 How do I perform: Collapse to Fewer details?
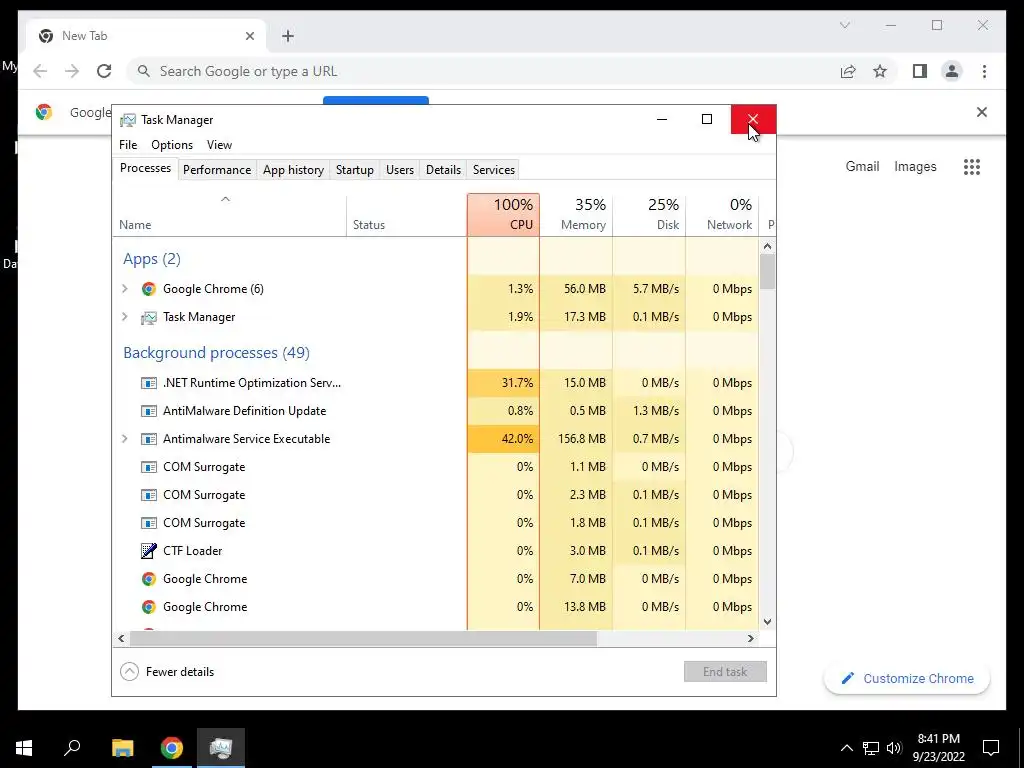(167, 672)
